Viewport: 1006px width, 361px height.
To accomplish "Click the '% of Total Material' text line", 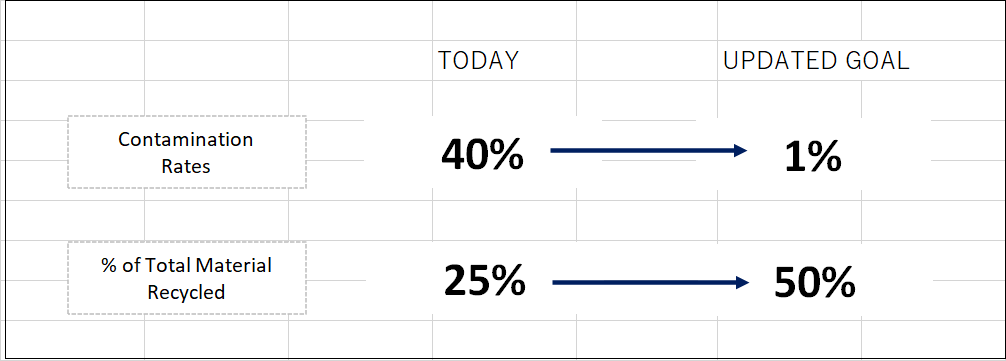I will point(186,265).
